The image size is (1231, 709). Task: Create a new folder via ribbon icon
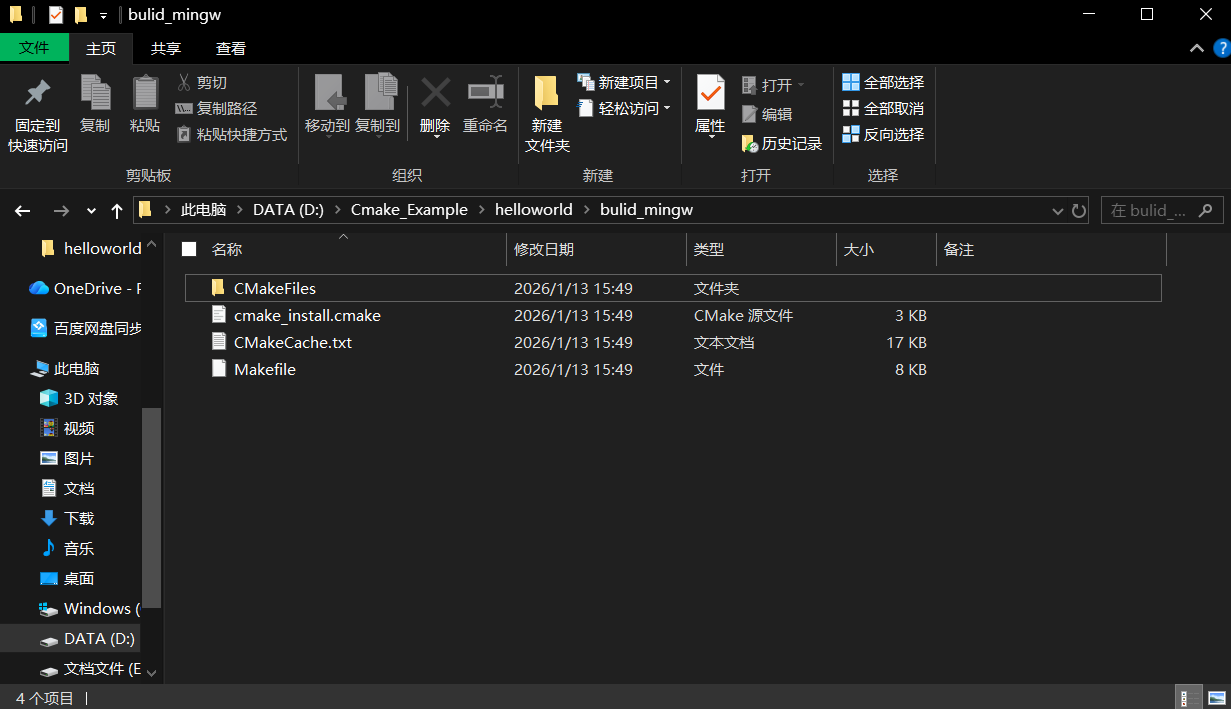pos(547,94)
